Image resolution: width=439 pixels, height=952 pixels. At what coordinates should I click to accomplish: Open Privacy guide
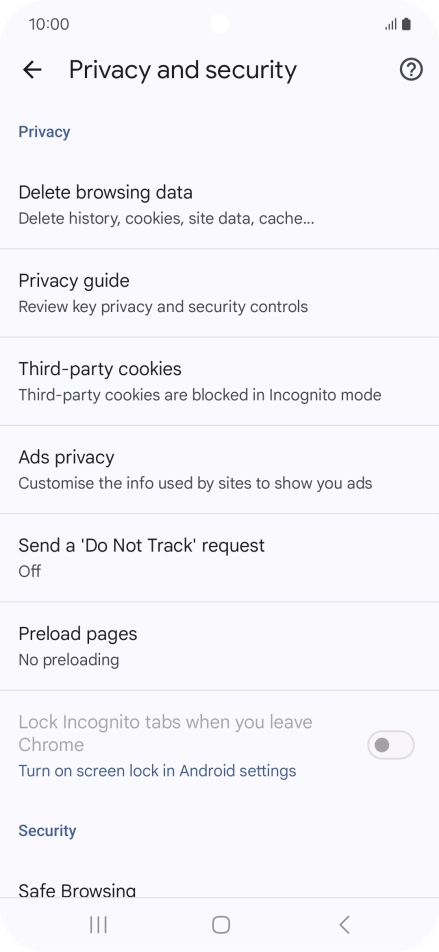219,293
